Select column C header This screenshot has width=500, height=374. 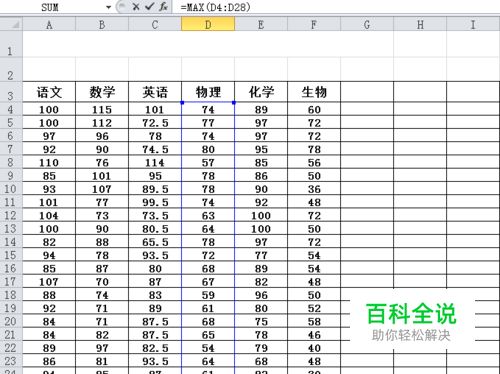155,24
